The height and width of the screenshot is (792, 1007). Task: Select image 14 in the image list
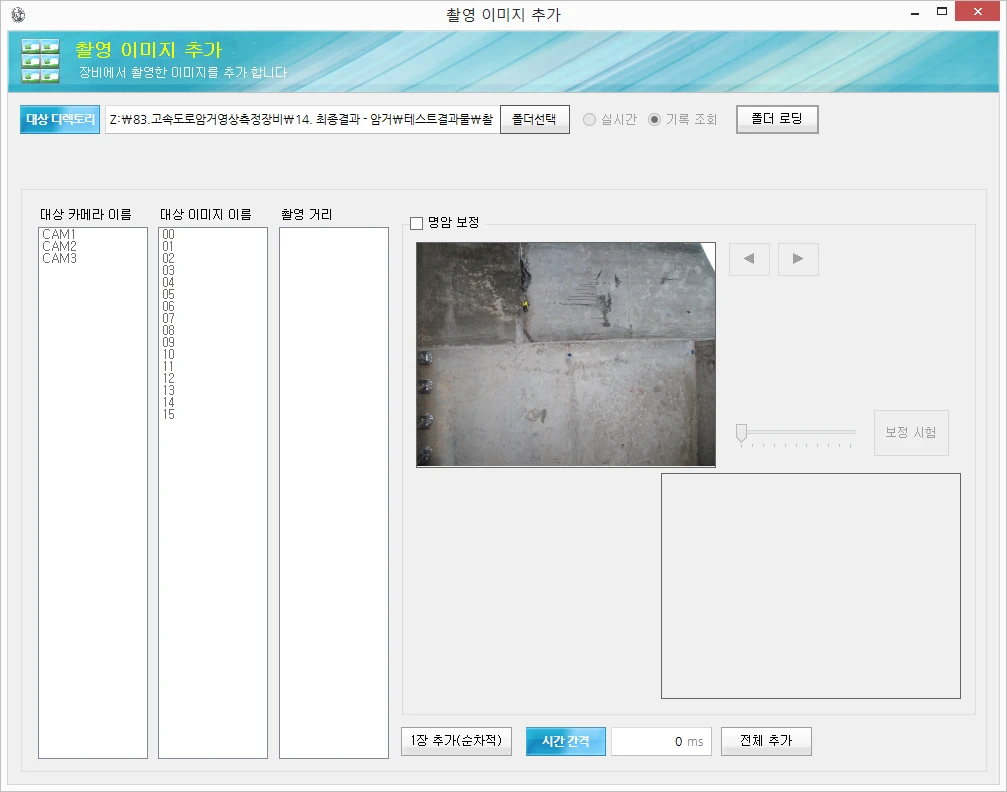pos(168,402)
